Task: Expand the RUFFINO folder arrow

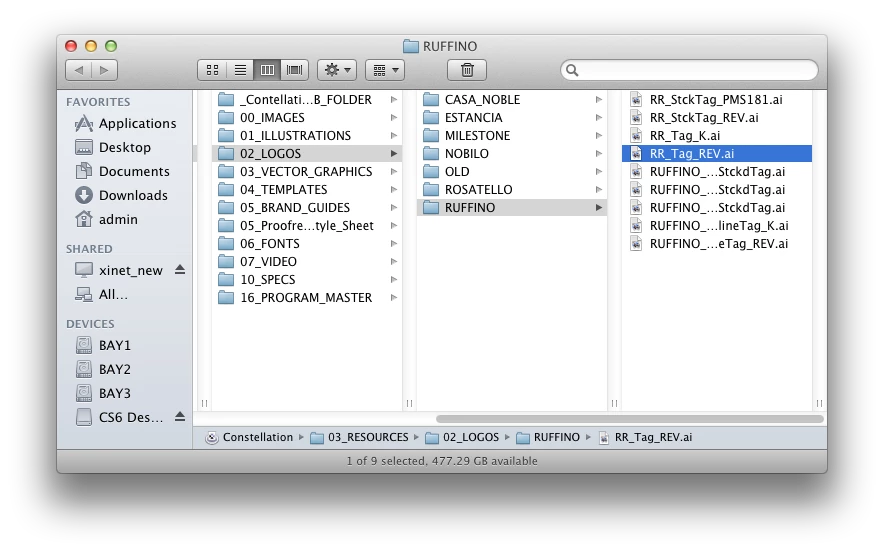Action: tap(599, 207)
